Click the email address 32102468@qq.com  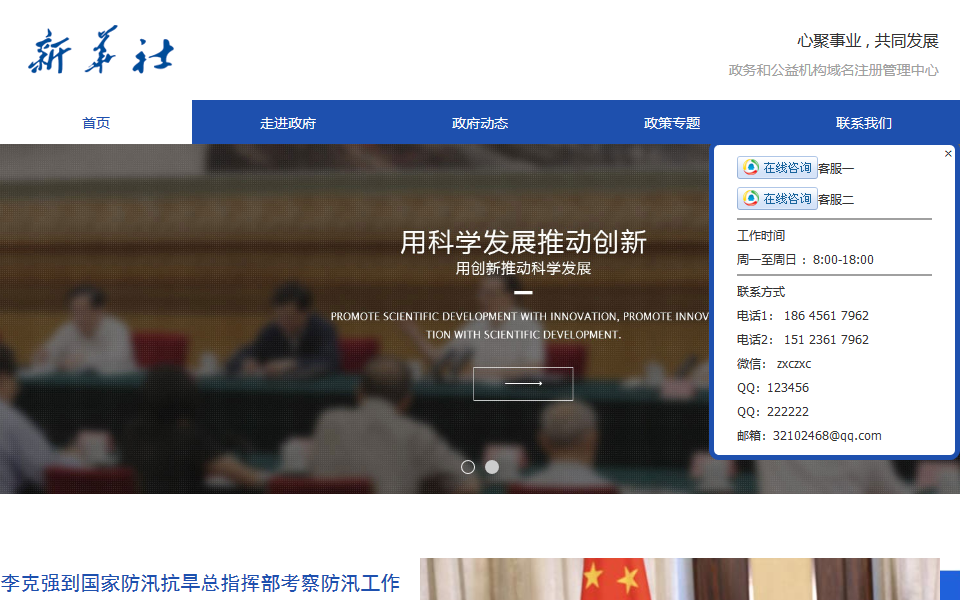pos(827,436)
